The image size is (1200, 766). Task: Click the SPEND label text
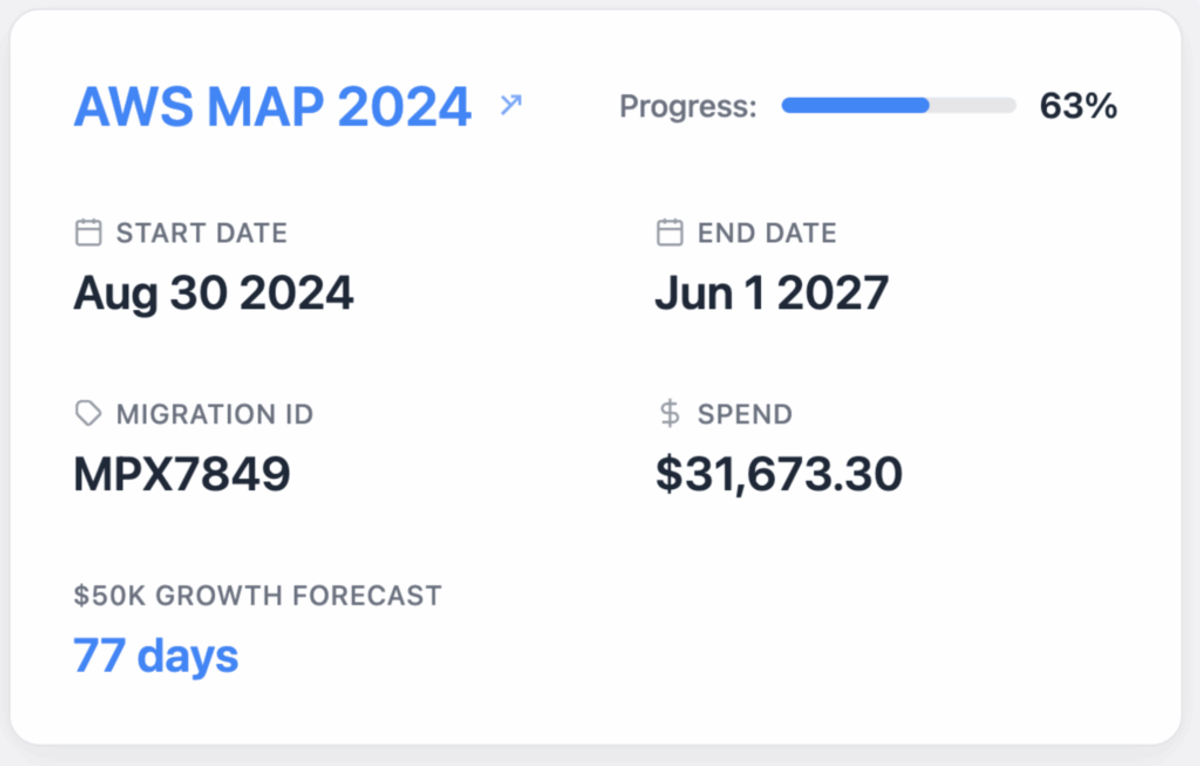pos(745,413)
